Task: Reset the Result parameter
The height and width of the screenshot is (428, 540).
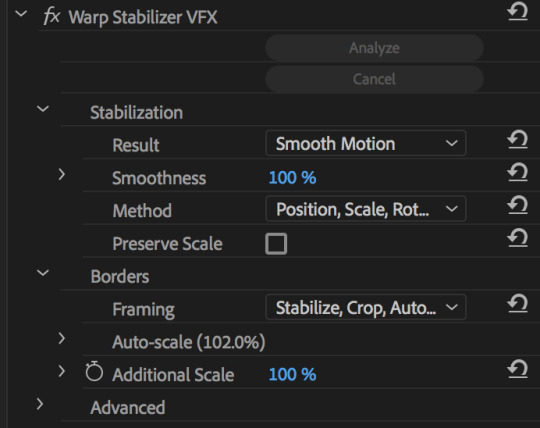Action: point(518,139)
